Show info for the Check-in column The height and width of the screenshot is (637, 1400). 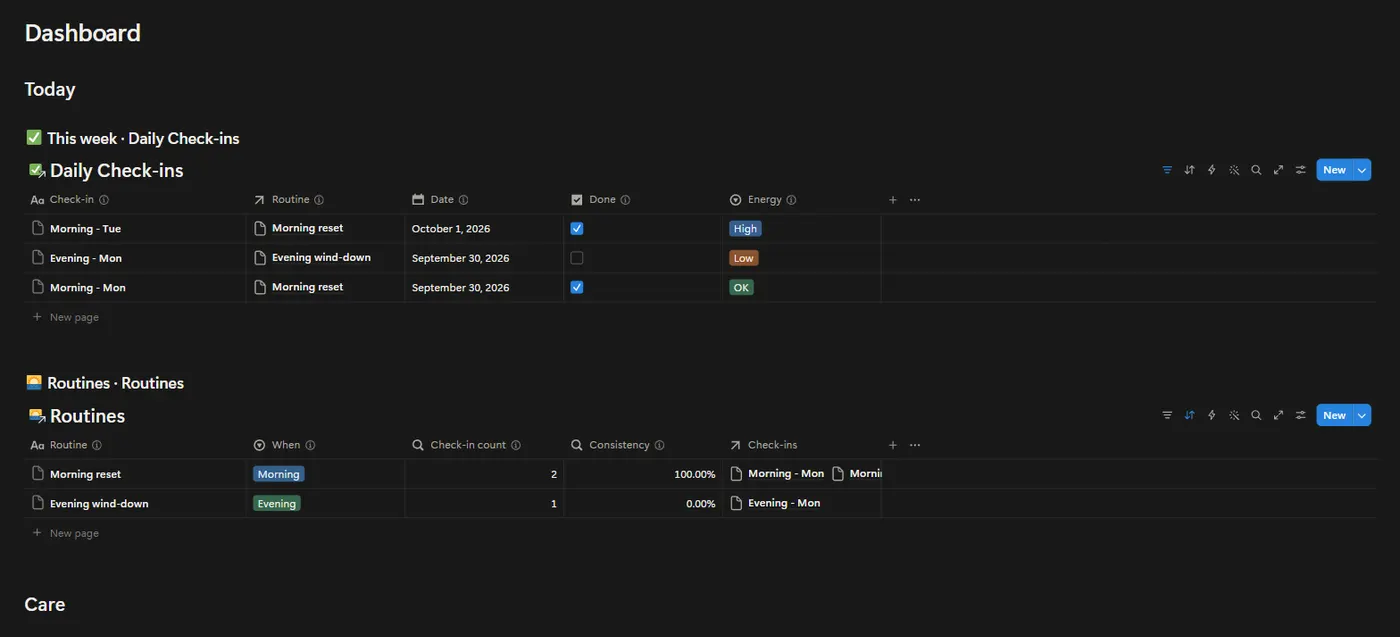click(x=104, y=200)
